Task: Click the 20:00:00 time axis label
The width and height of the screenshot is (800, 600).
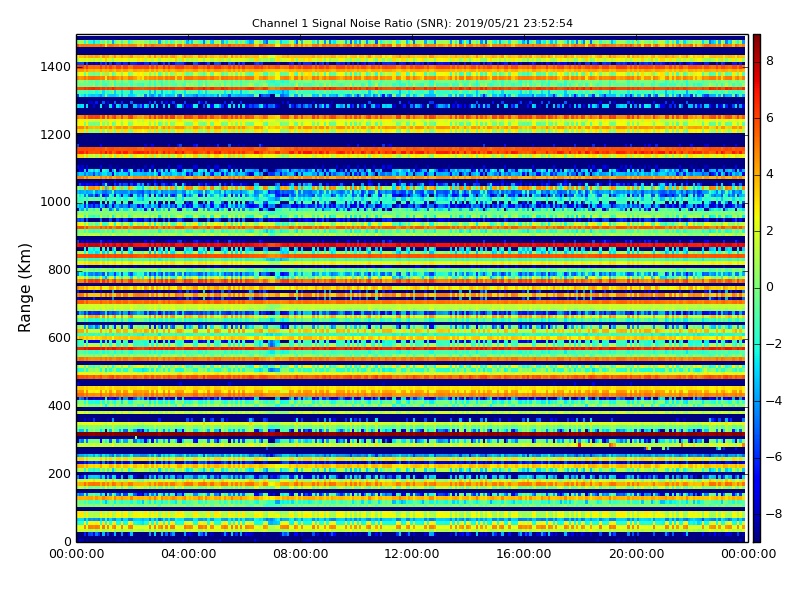Action: (636, 554)
